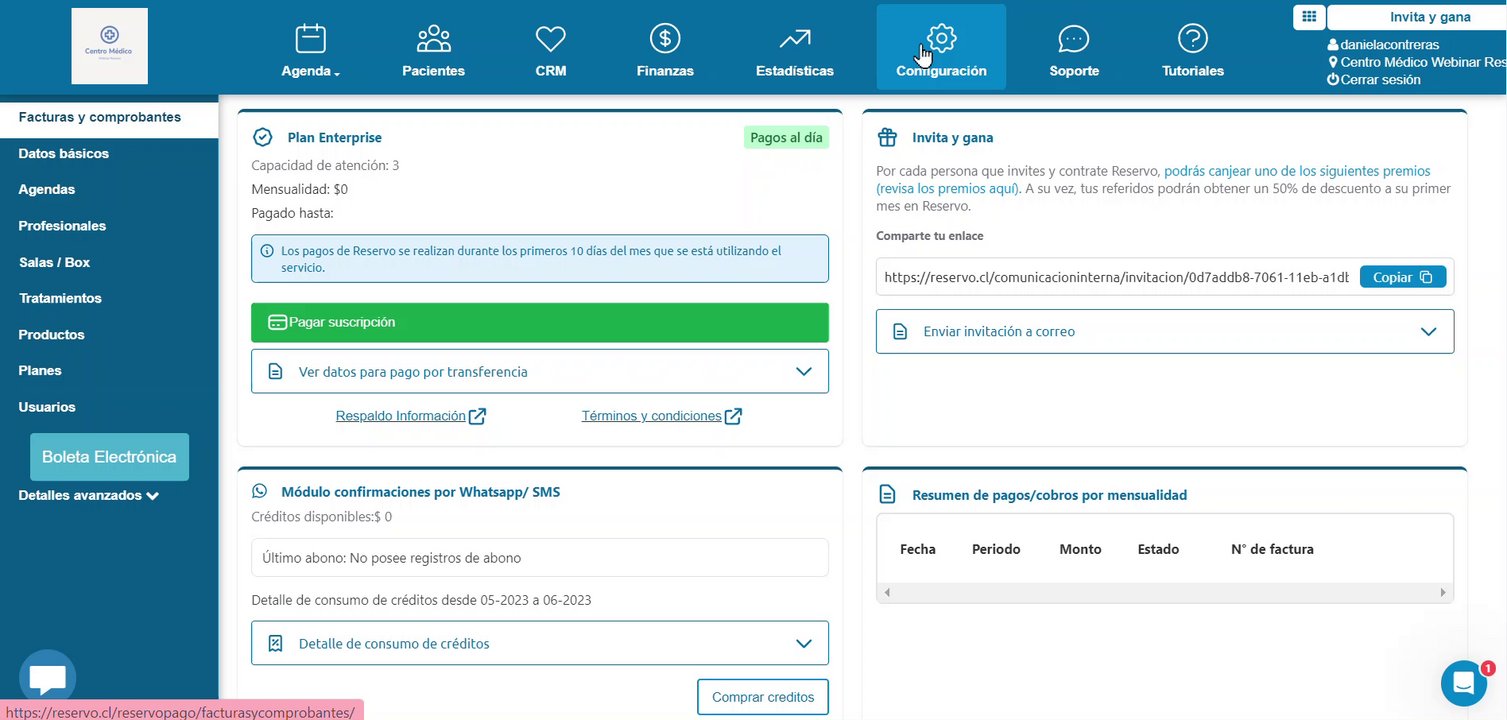Click the Periodo column header
The height and width of the screenshot is (720, 1507).
click(x=996, y=549)
